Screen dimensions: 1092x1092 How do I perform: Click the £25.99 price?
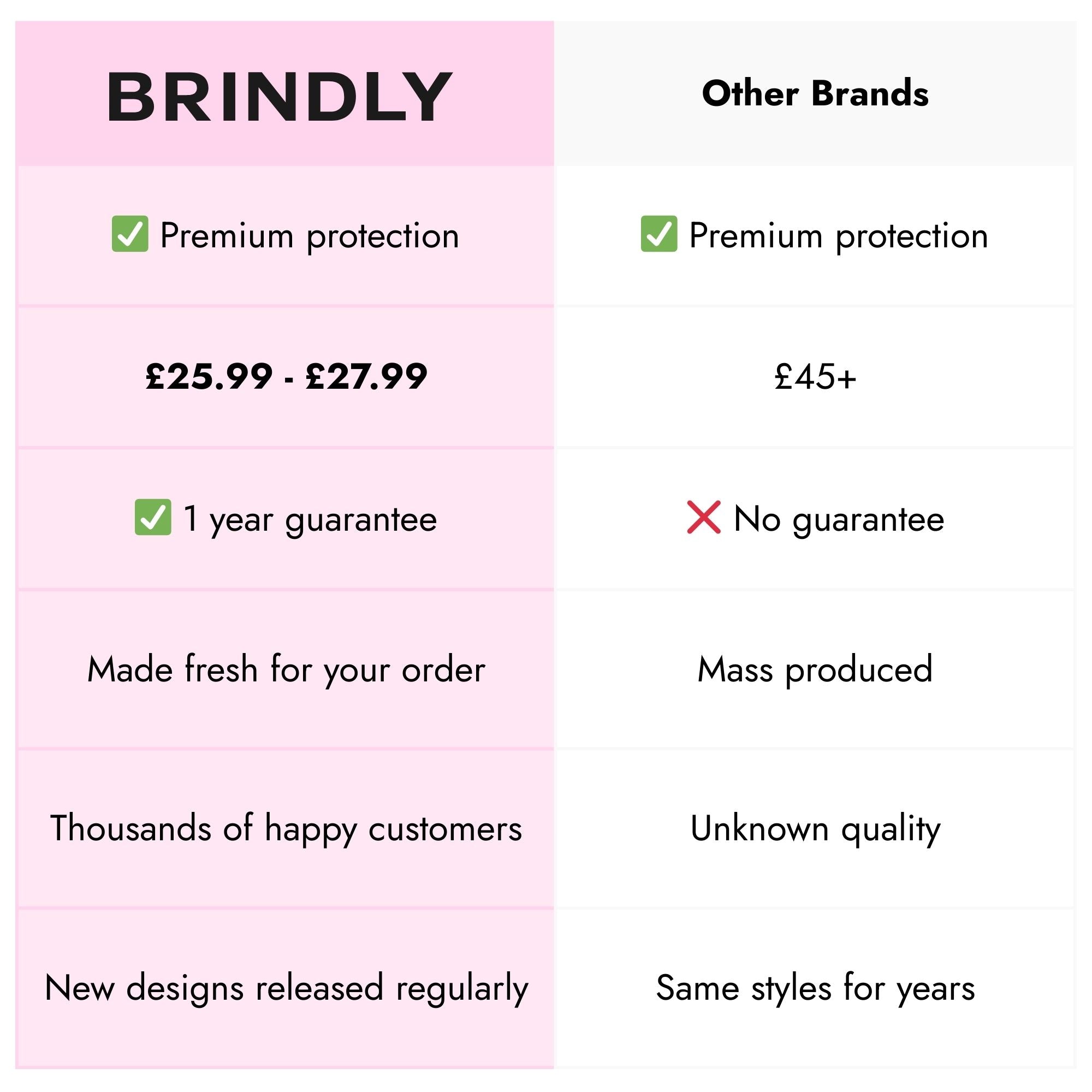click(209, 376)
